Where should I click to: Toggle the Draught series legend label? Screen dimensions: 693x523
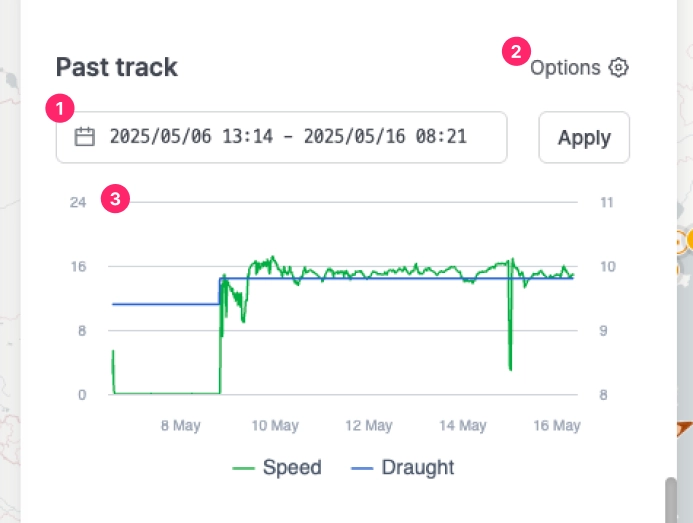417,468
